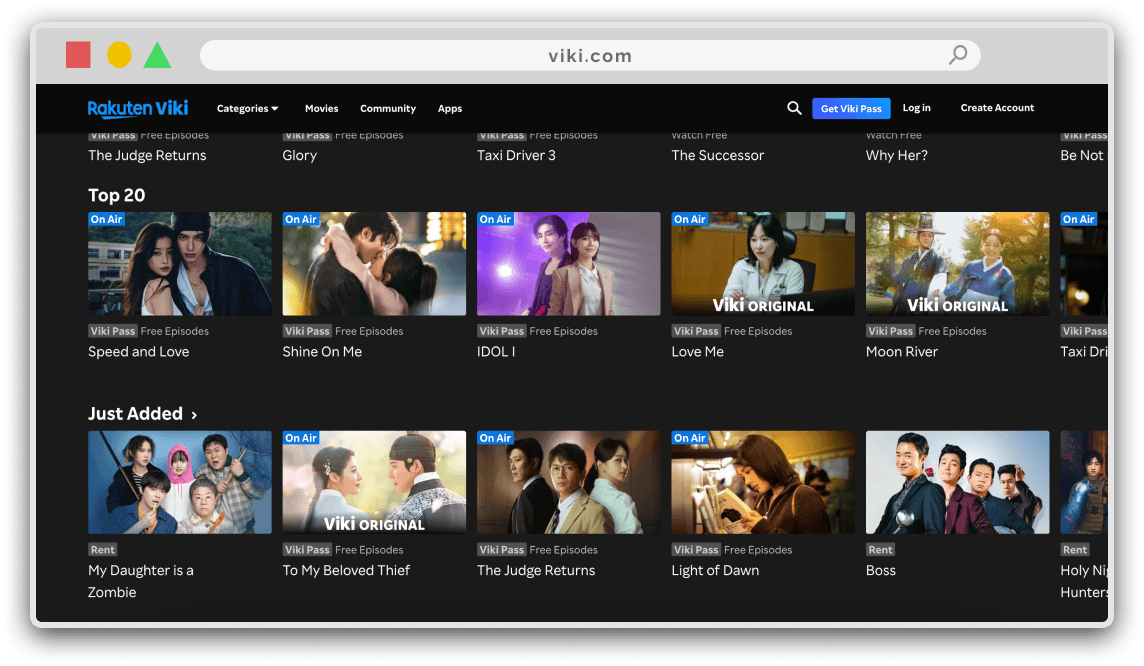Viewport: 1144px width, 666px height.
Task: Click Rent badge under Boss
Action: point(881,550)
